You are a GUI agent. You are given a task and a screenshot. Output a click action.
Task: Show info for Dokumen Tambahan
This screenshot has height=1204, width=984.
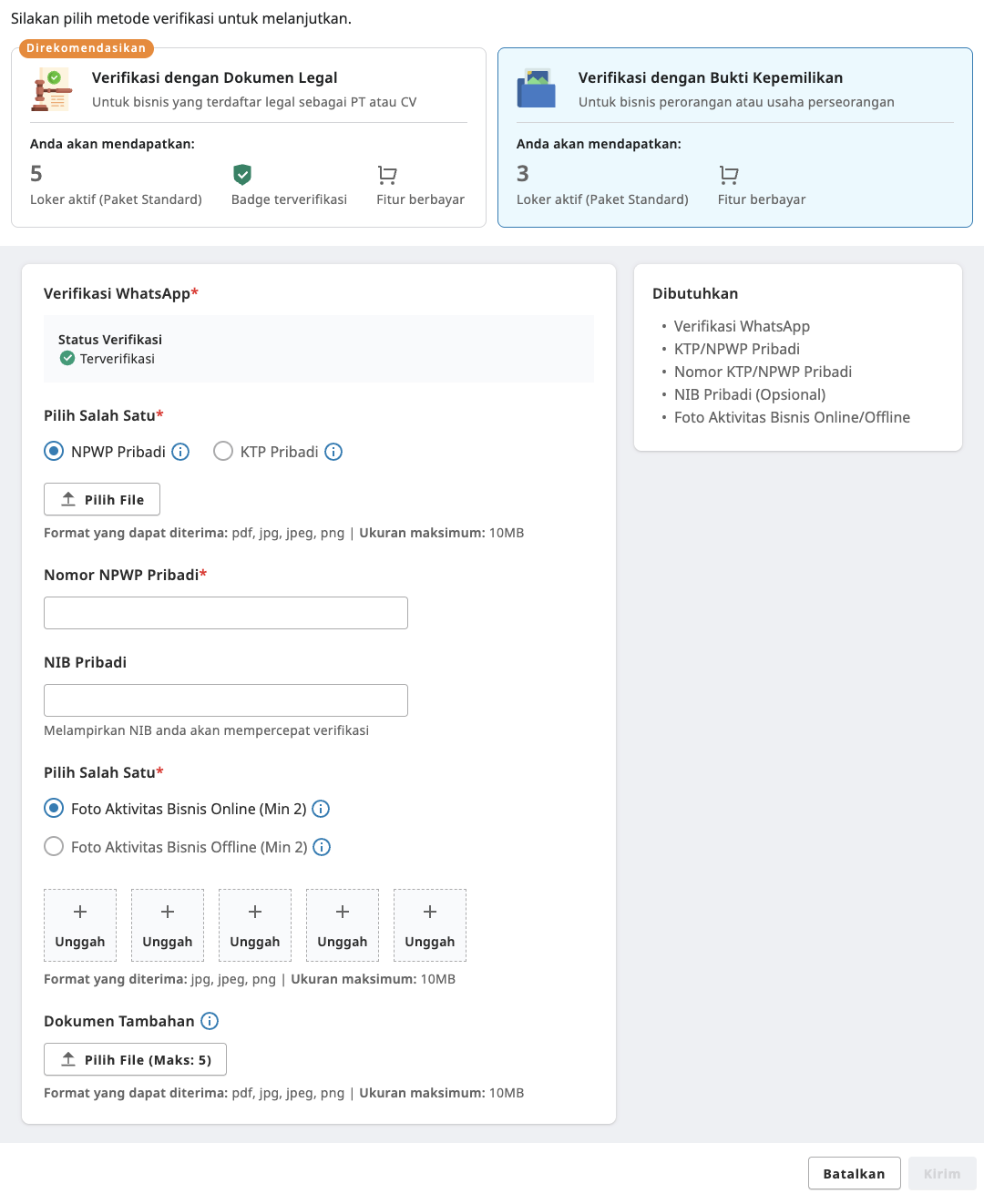(x=210, y=1021)
